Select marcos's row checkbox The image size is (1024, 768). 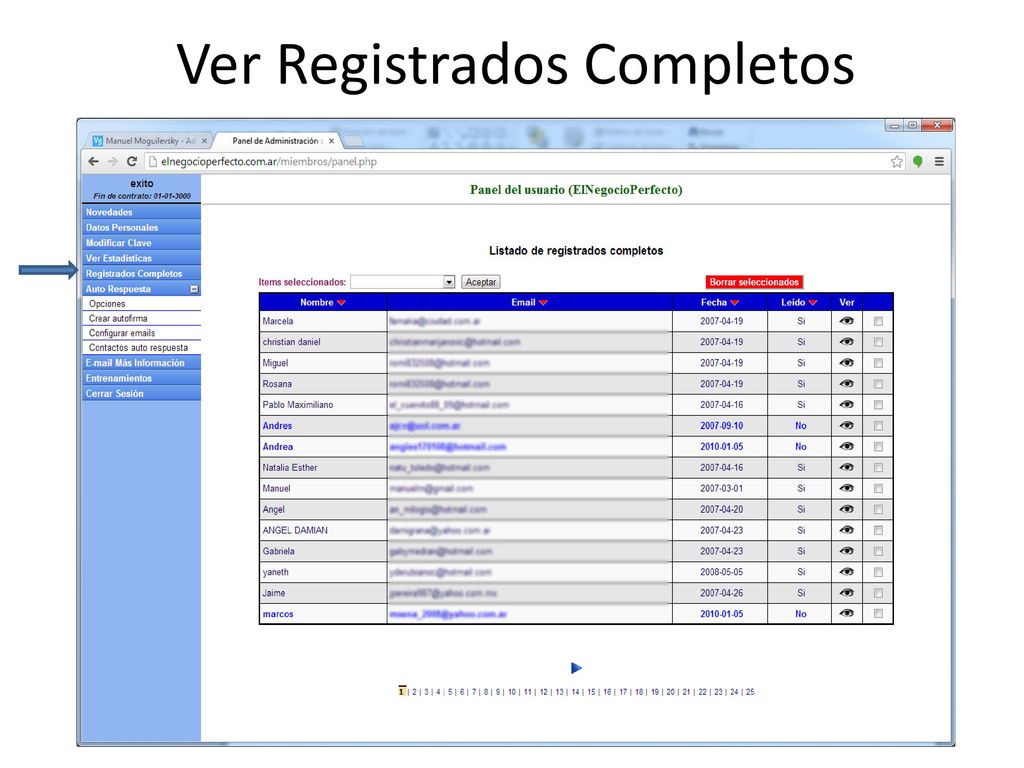[878, 614]
